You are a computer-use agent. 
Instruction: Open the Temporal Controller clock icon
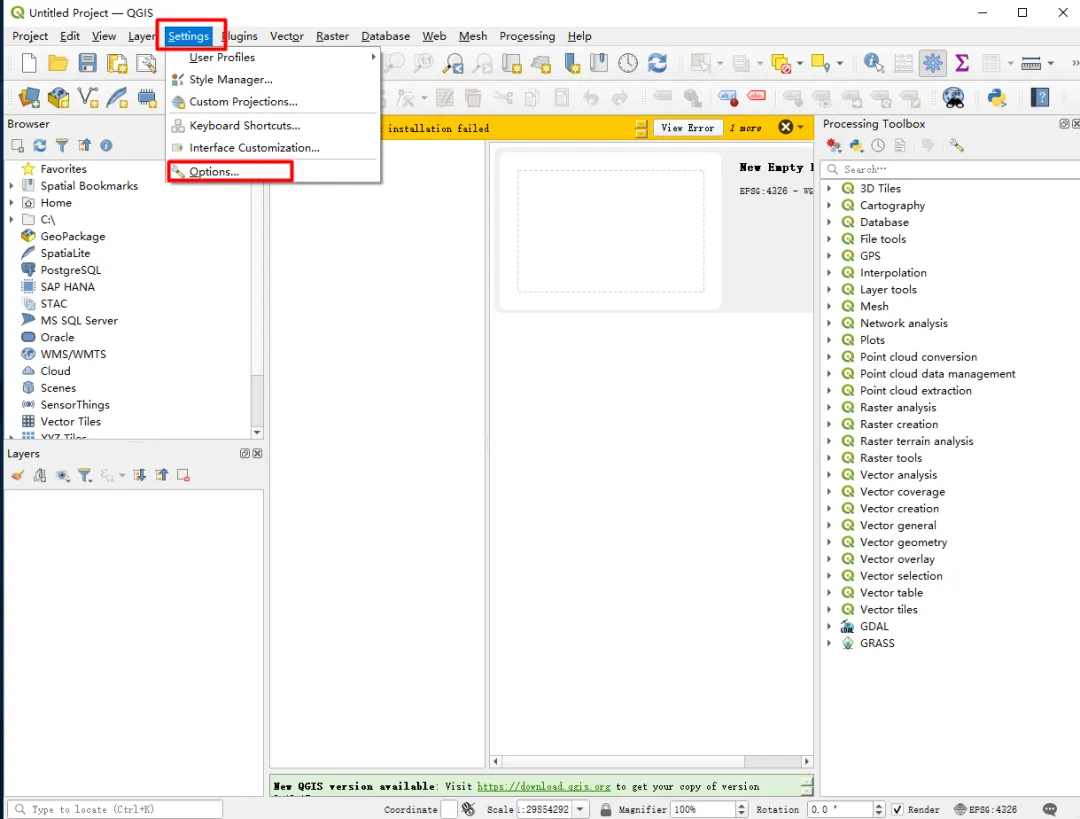tap(627, 63)
